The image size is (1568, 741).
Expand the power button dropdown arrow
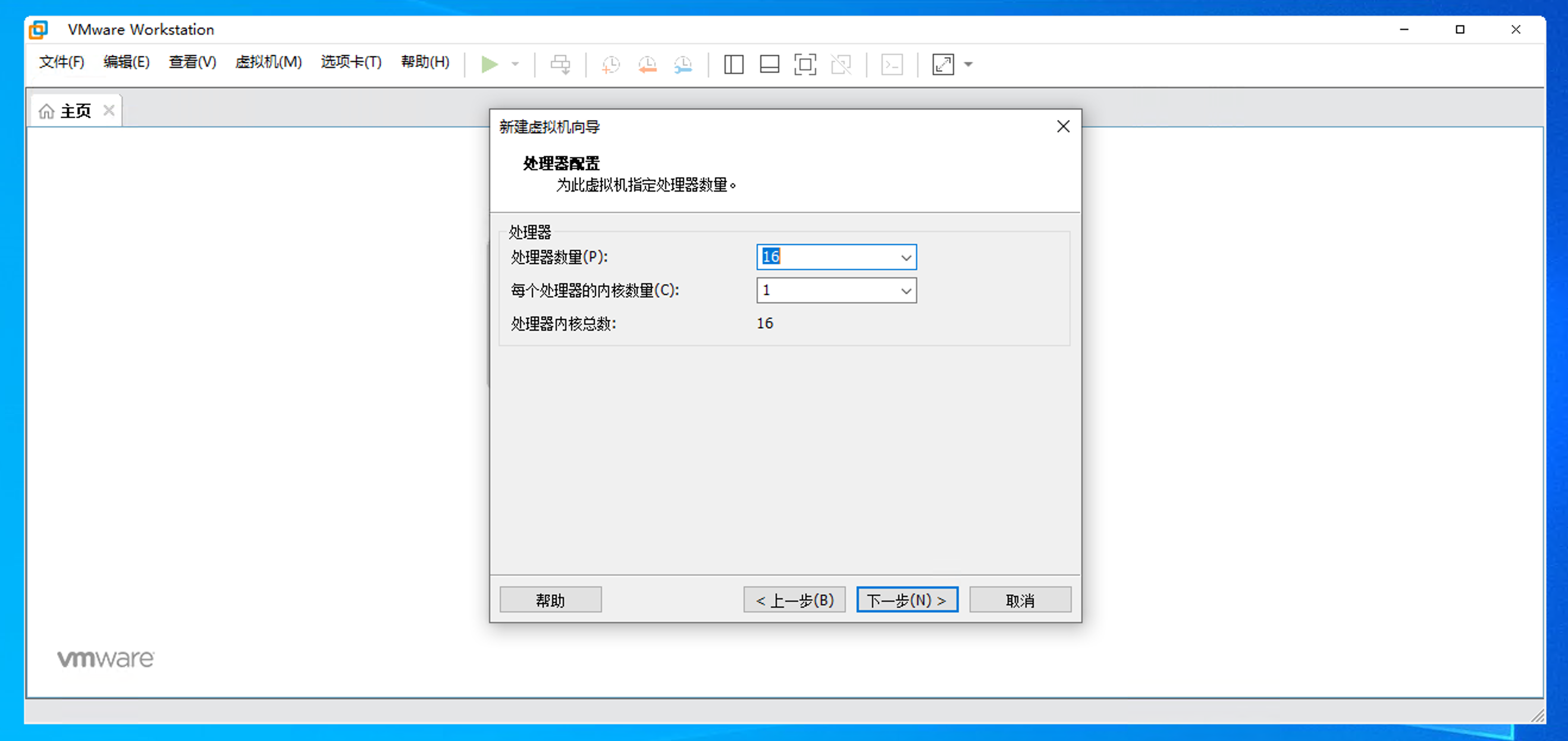tap(515, 64)
